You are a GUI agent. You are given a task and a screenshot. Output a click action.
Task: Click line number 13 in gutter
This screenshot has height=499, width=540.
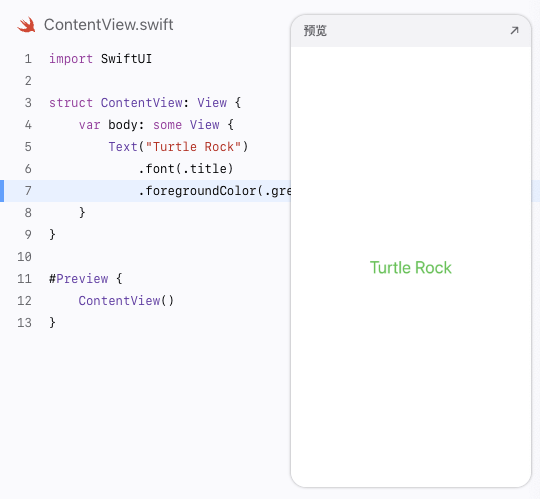(x=24, y=323)
